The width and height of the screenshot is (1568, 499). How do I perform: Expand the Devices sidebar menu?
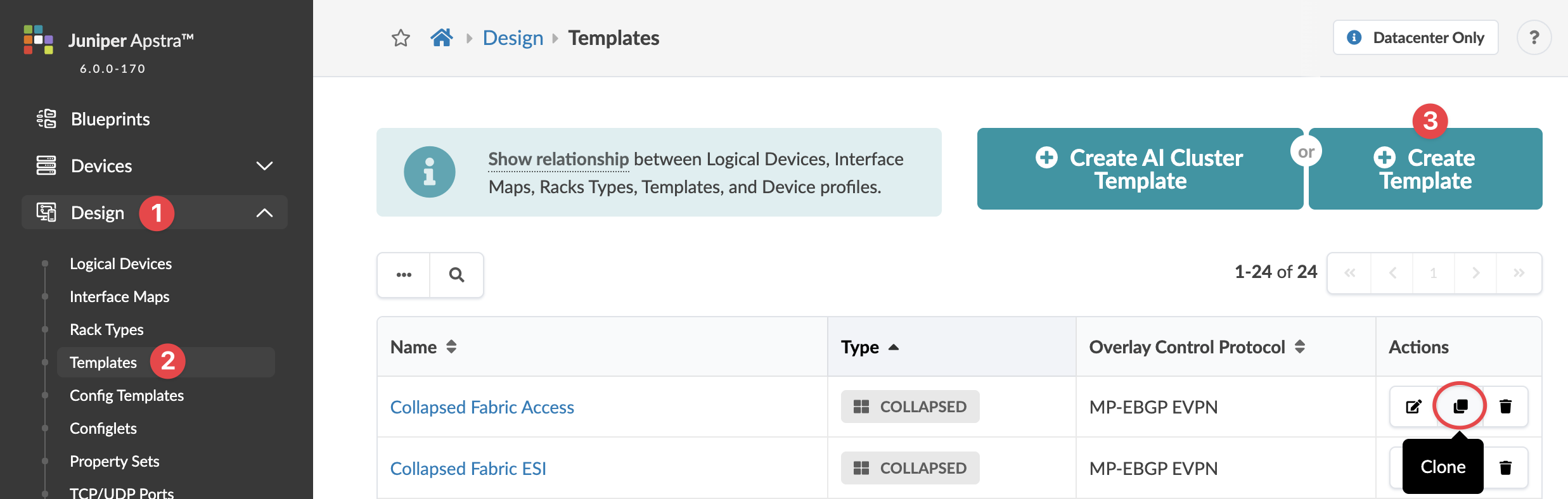(x=264, y=166)
